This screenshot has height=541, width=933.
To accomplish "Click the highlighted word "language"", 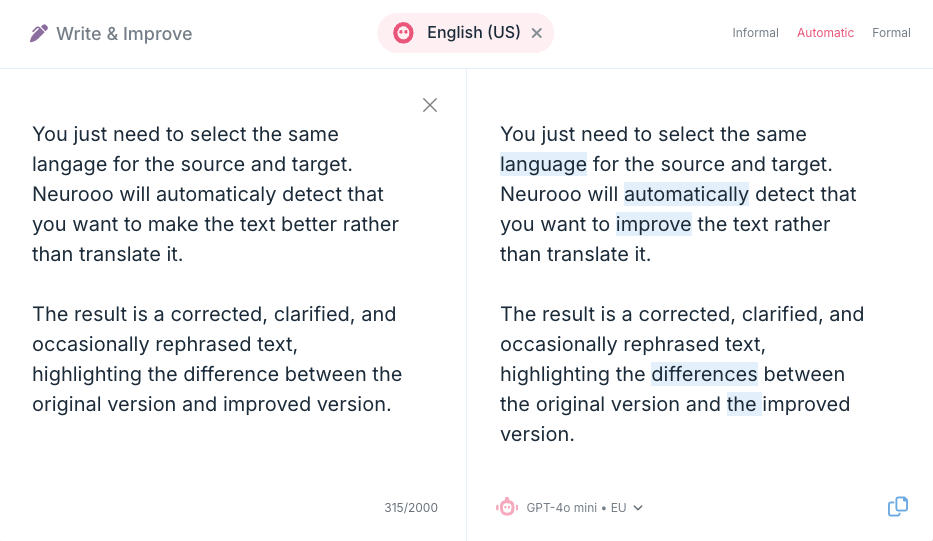I will click(543, 164).
